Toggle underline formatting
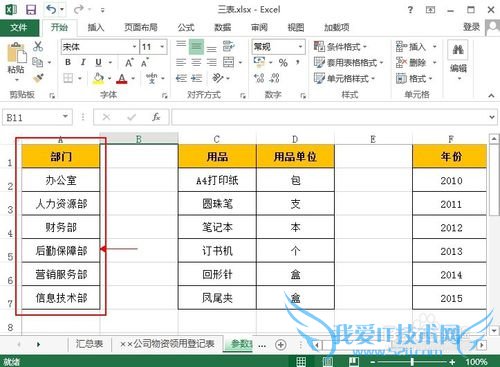 tap(98, 62)
